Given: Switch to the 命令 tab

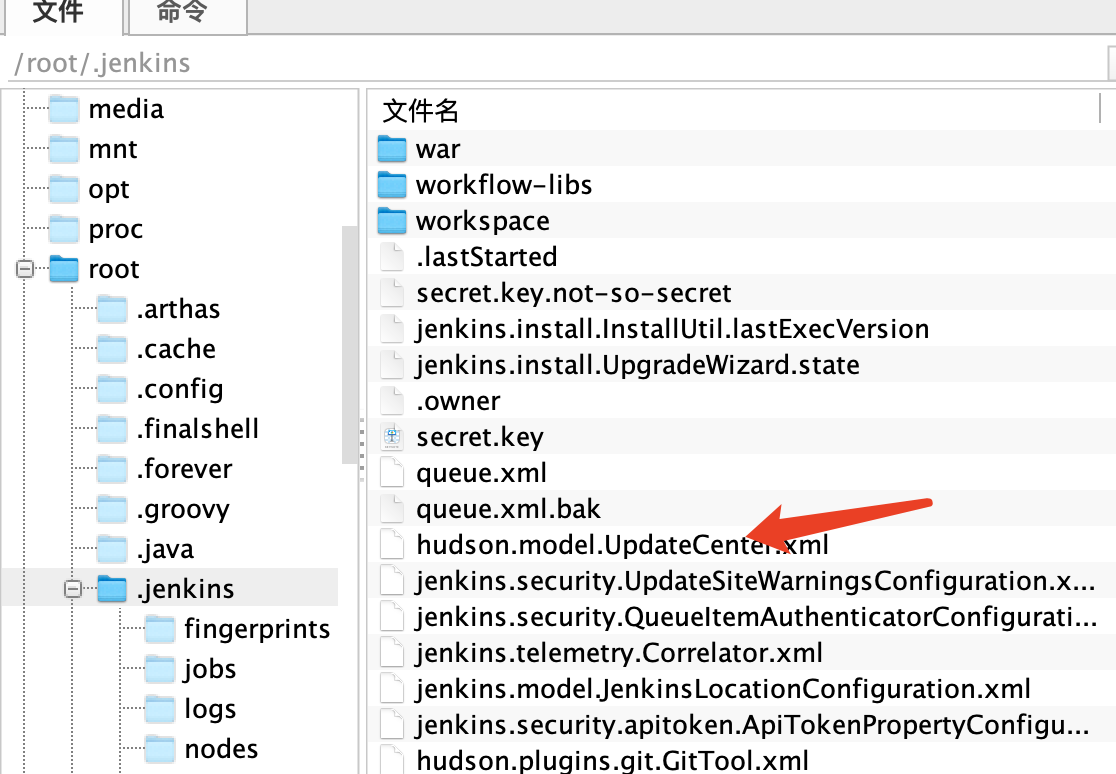Looking at the screenshot, I should click(188, 14).
